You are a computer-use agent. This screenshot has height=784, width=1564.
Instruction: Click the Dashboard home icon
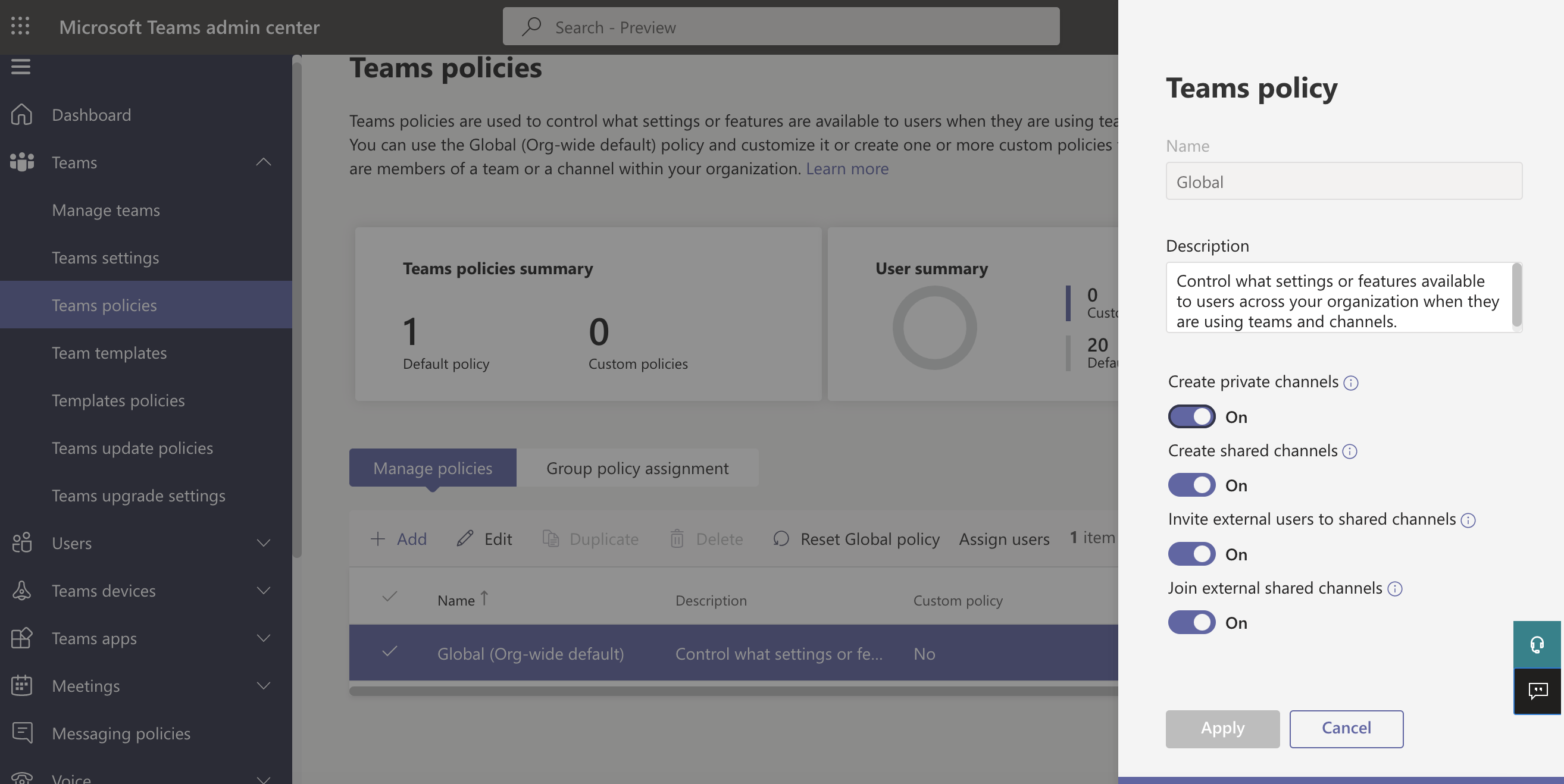(x=21, y=114)
